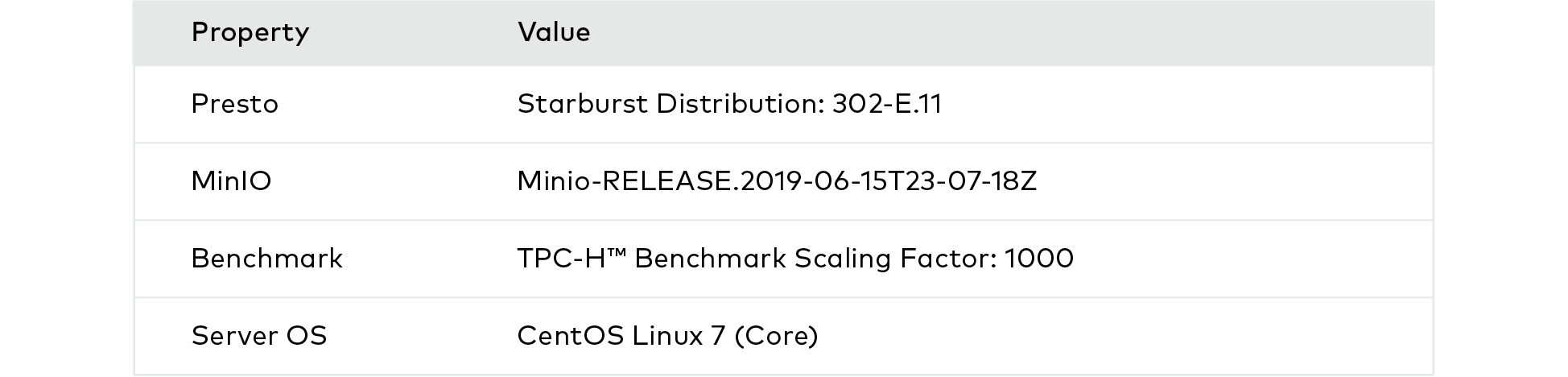Select the MinIO property cell

pos(231,181)
